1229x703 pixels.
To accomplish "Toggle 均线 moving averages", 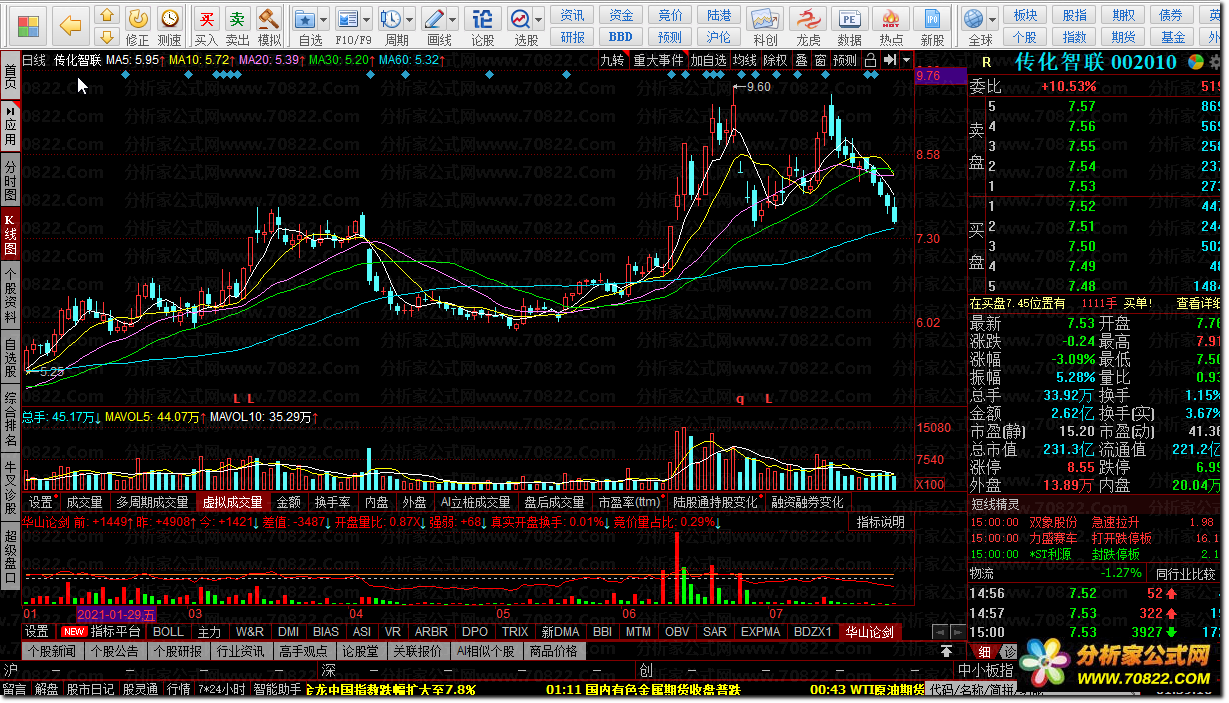I will [x=745, y=60].
